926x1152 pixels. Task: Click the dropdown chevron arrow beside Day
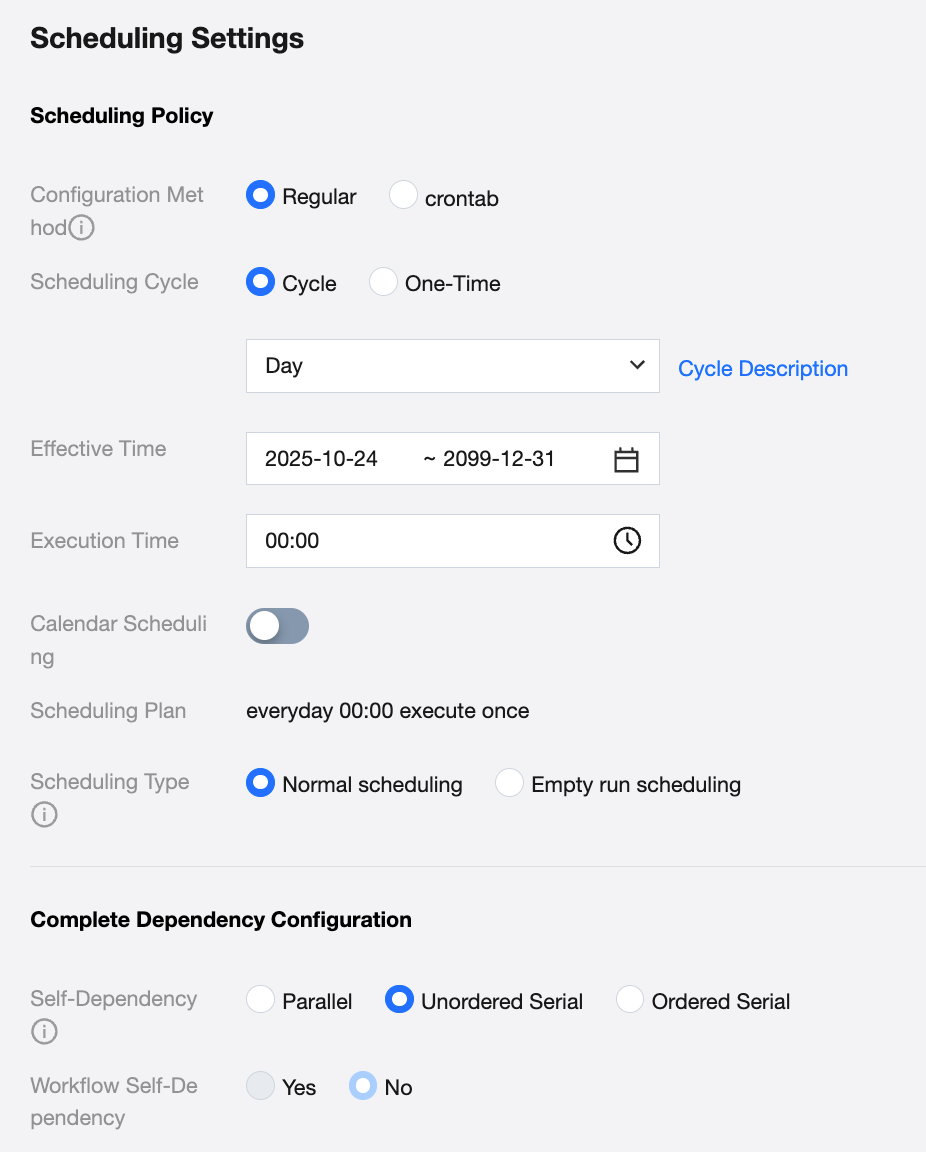pos(637,365)
